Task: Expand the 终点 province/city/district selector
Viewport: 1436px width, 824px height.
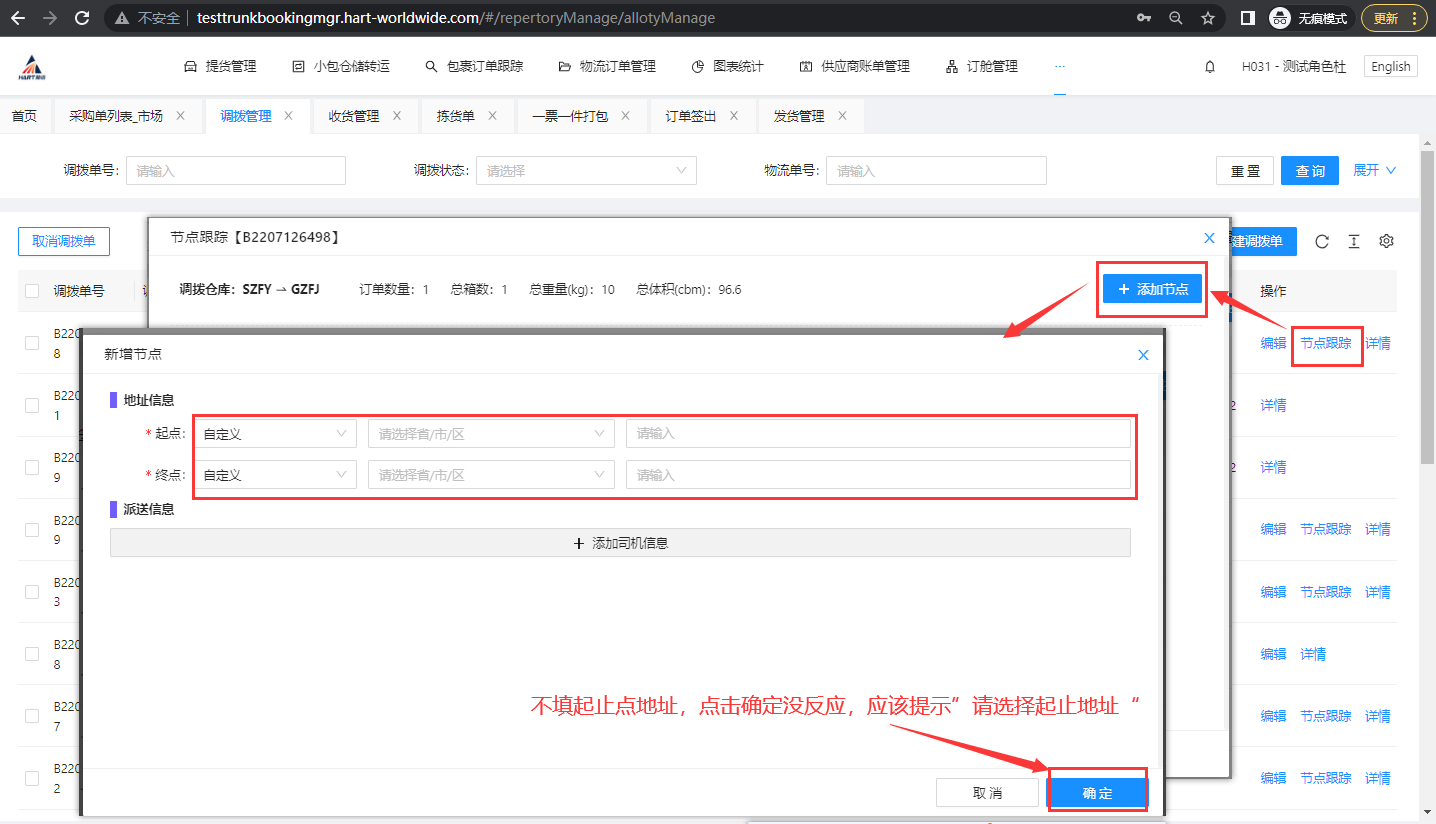Action: [x=490, y=475]
